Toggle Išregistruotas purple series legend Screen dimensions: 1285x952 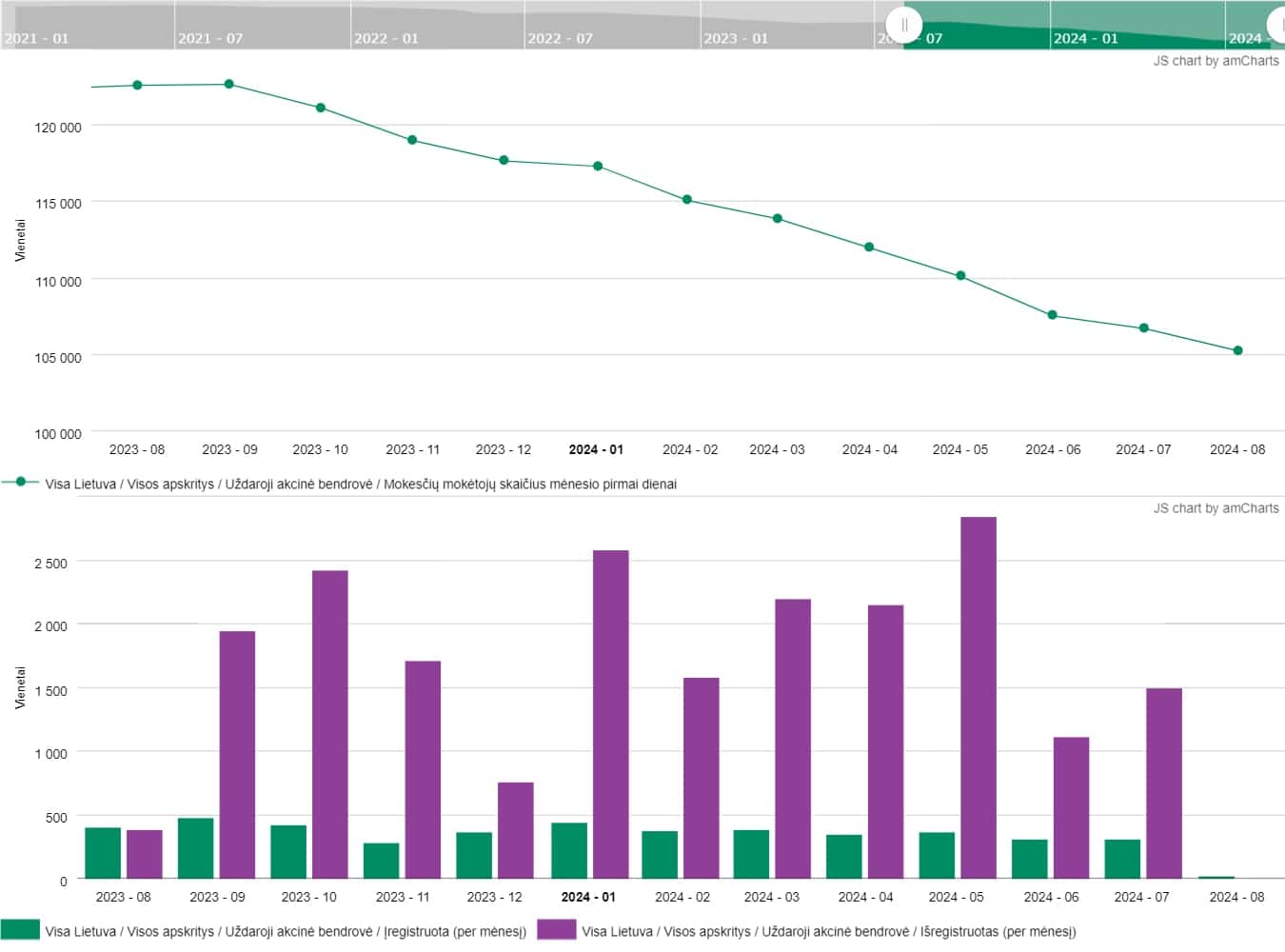tap(806, 931)
